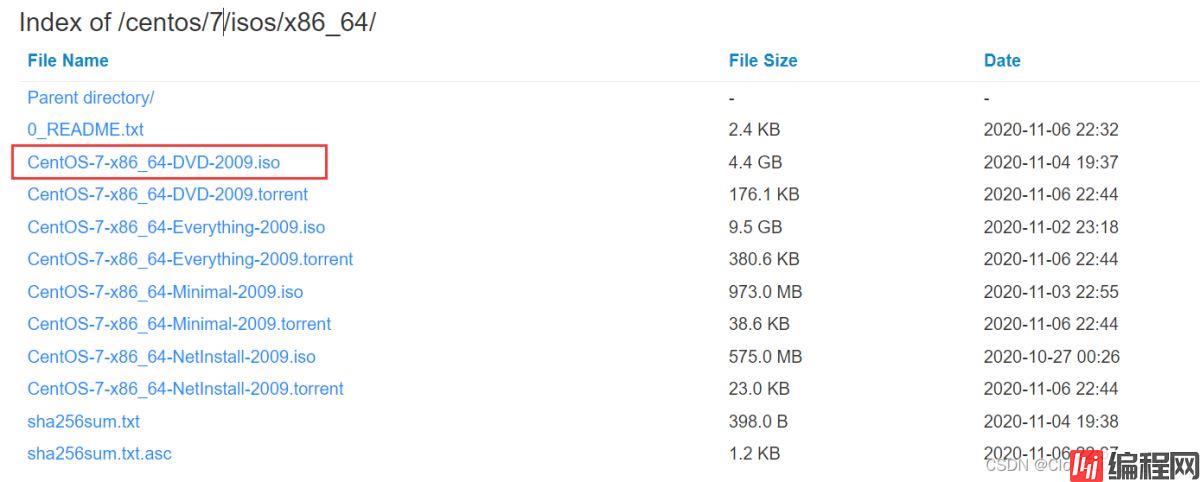Sort listing by File Size column
Viewport: 1200px width, 482px height.
[762, 60]
